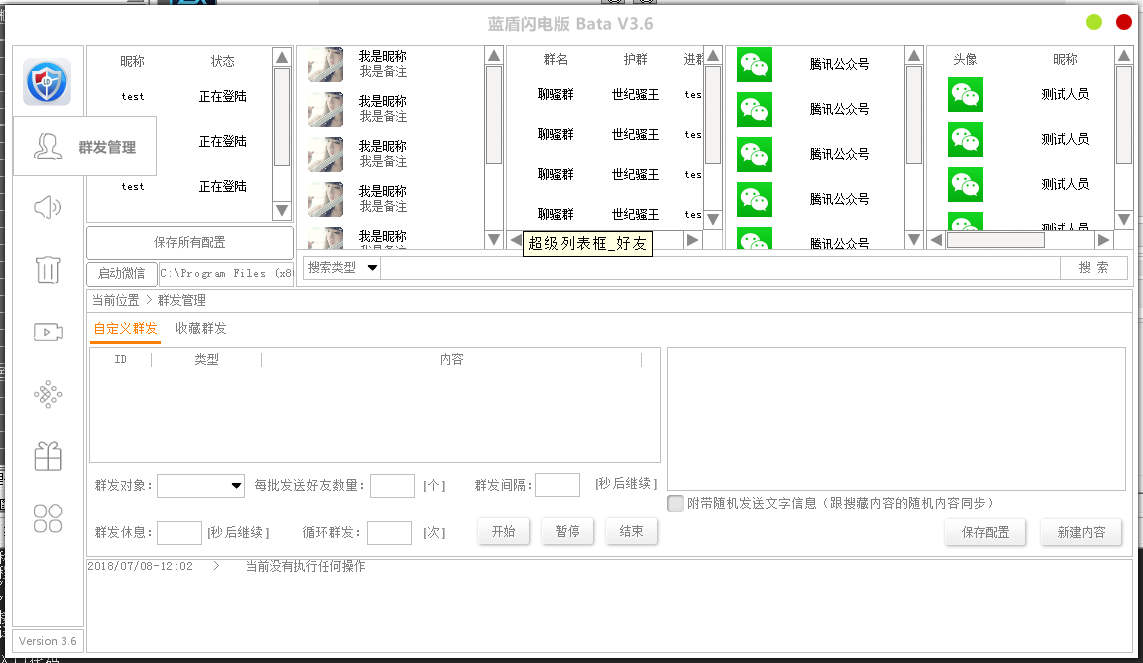Click the horizontal scrollbar thumb under 测试人员 list
This screenshot has height=663, width=1143.
coord(995,240)
